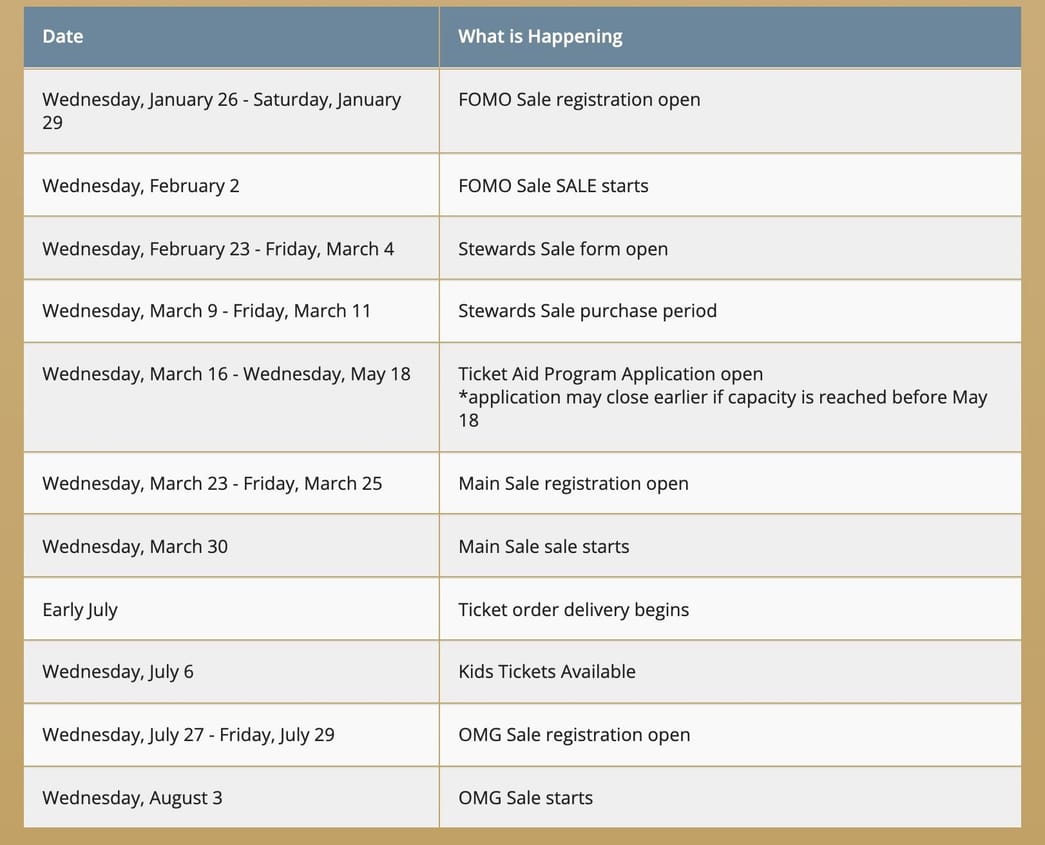
Task: Click the Date column header
Action: (63, 37)
